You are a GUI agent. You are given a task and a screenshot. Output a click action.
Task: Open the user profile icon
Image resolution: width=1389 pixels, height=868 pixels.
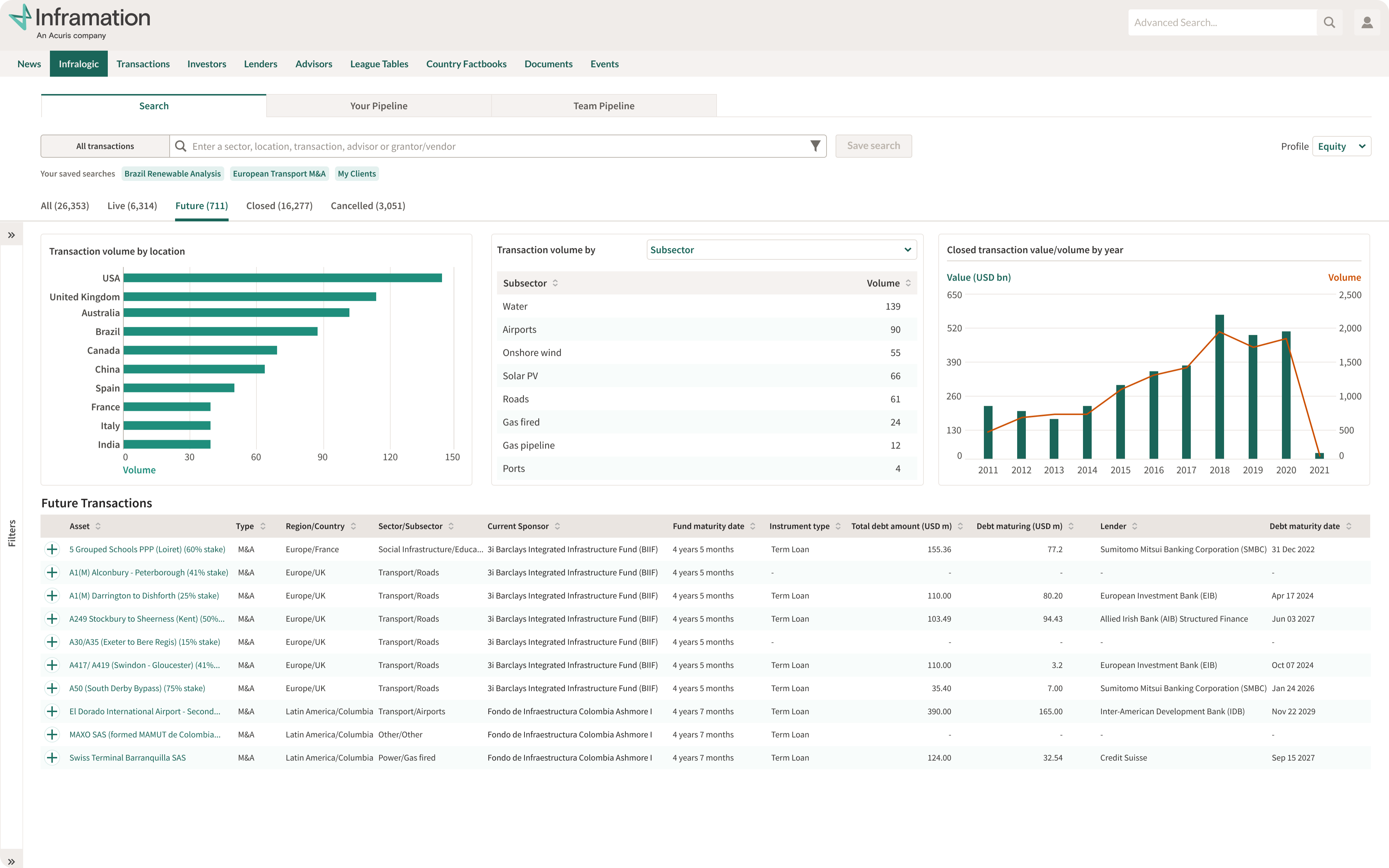1367,22
